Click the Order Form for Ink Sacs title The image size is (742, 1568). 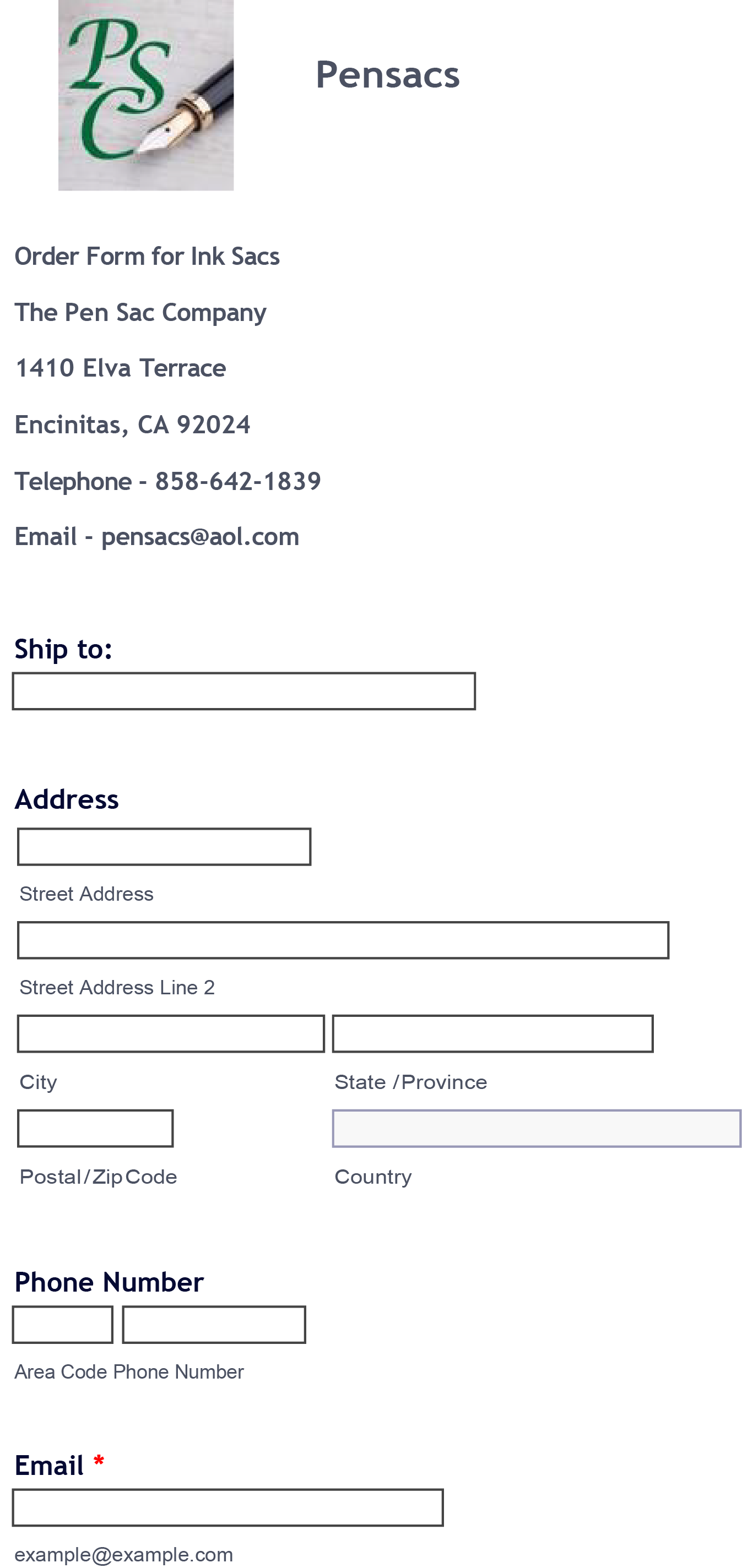click(147, 256)
